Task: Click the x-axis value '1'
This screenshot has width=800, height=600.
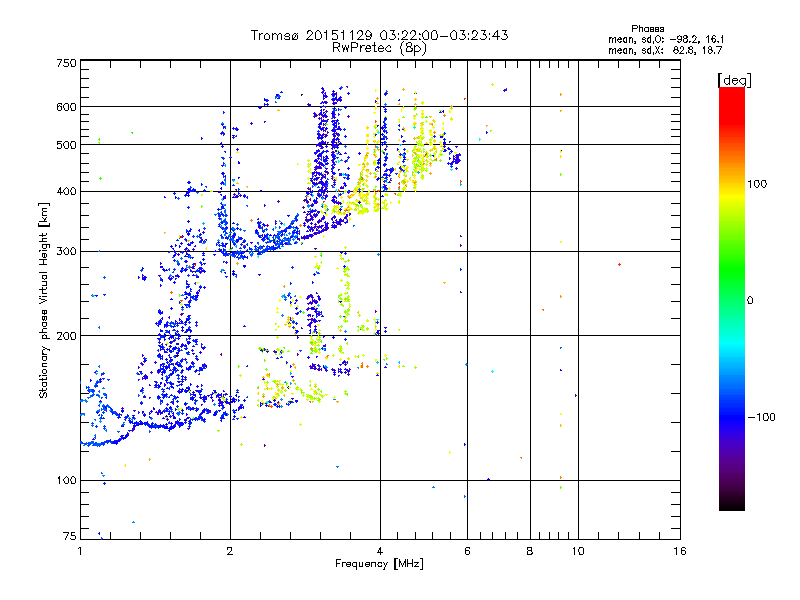Action: pos(80,551)
